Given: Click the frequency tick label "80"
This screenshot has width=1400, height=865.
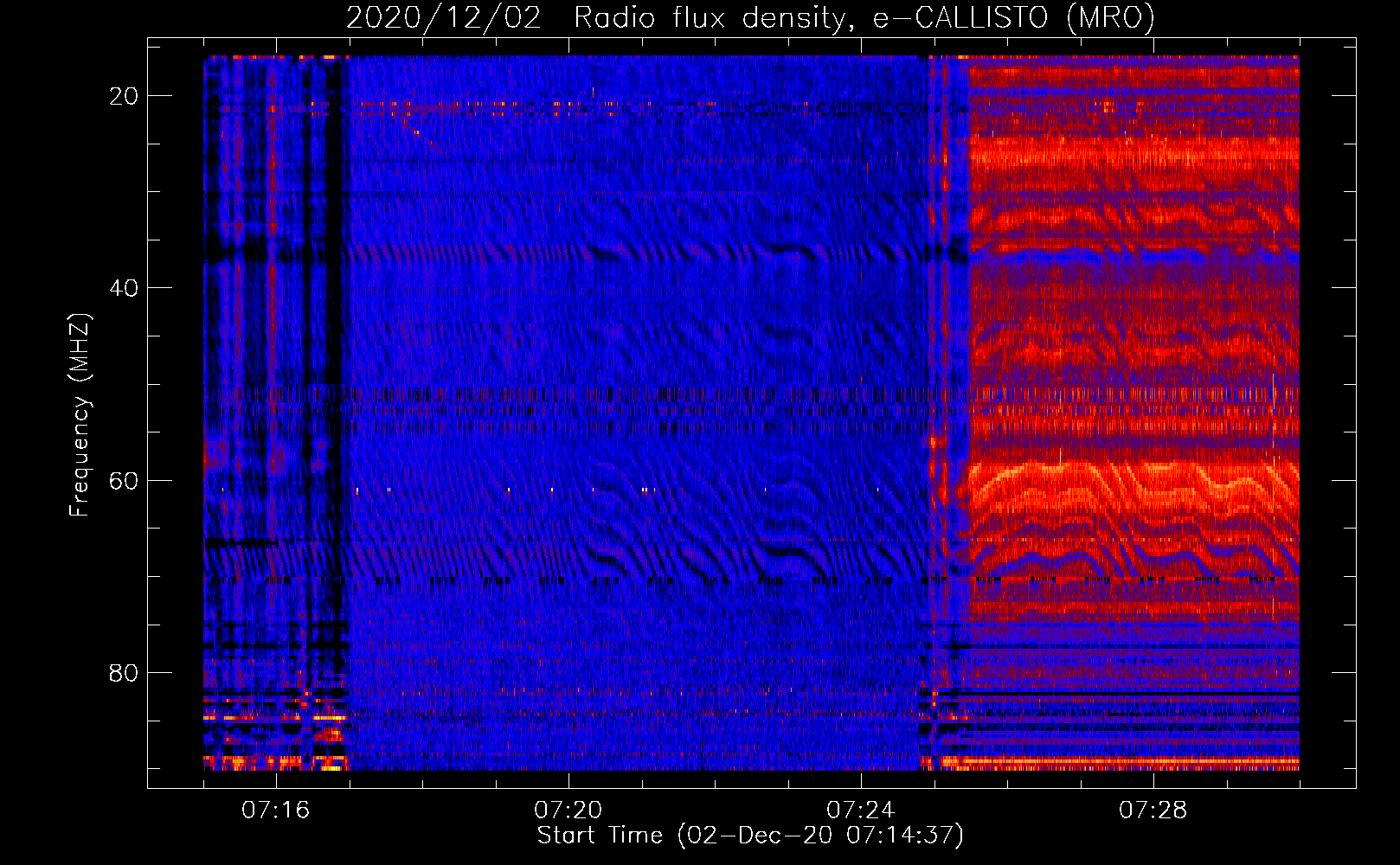Looking at the screenshot, I should 124,672.
